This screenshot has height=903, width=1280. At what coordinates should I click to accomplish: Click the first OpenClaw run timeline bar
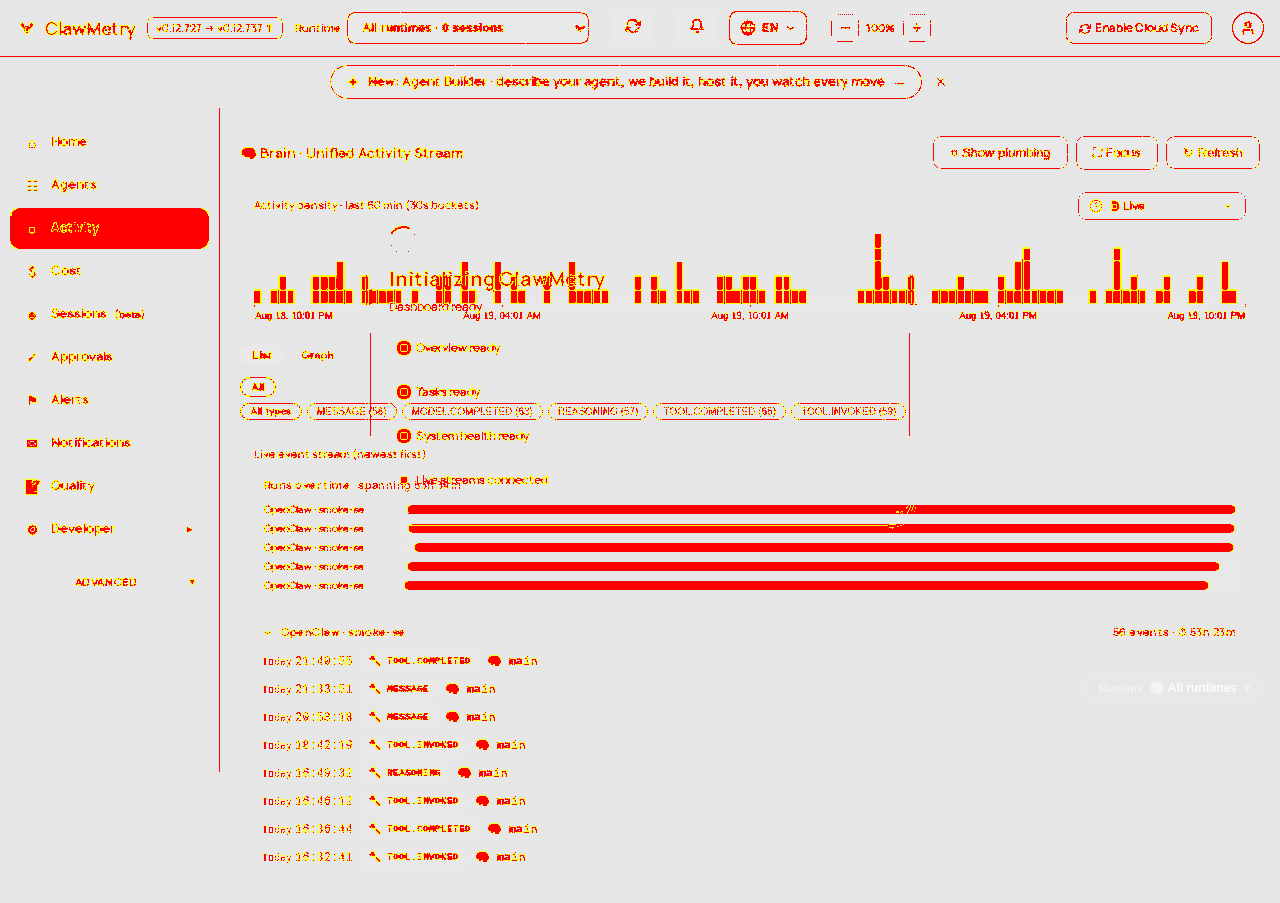point(821,510)
